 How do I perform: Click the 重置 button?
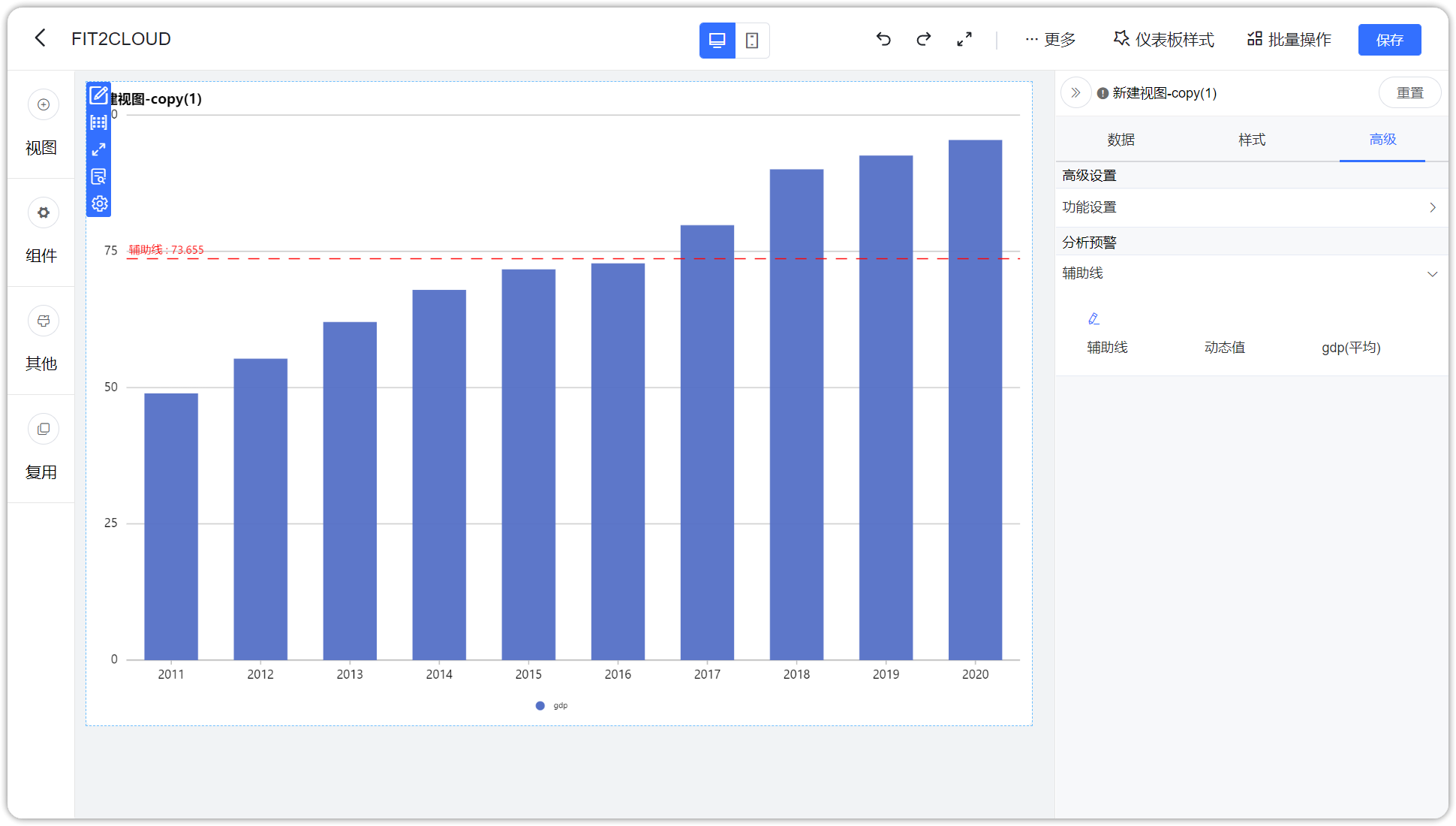pos(1409,92)
